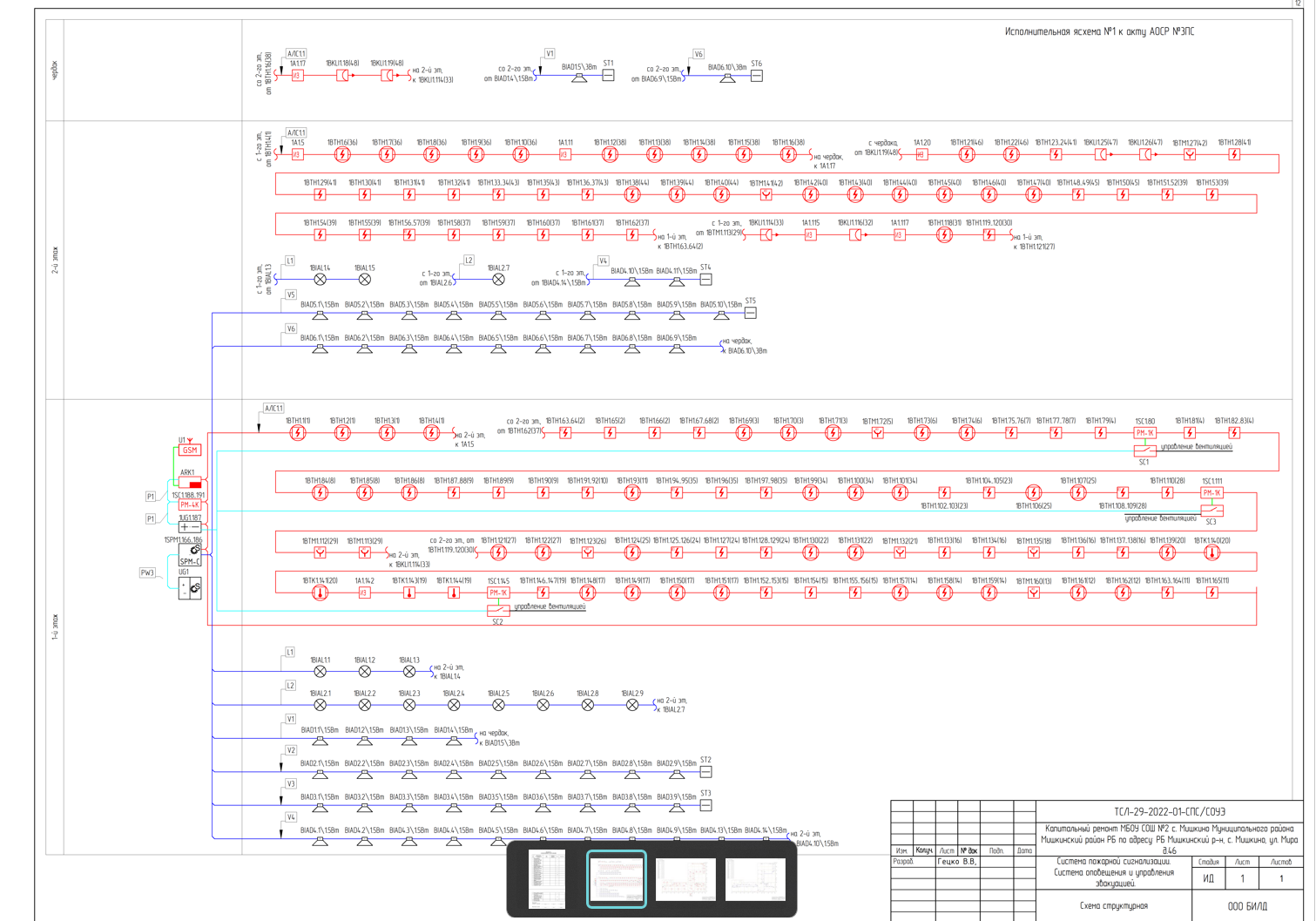
Task: Click the manual call point 1BTM1.112(29)
Action: 320,552
